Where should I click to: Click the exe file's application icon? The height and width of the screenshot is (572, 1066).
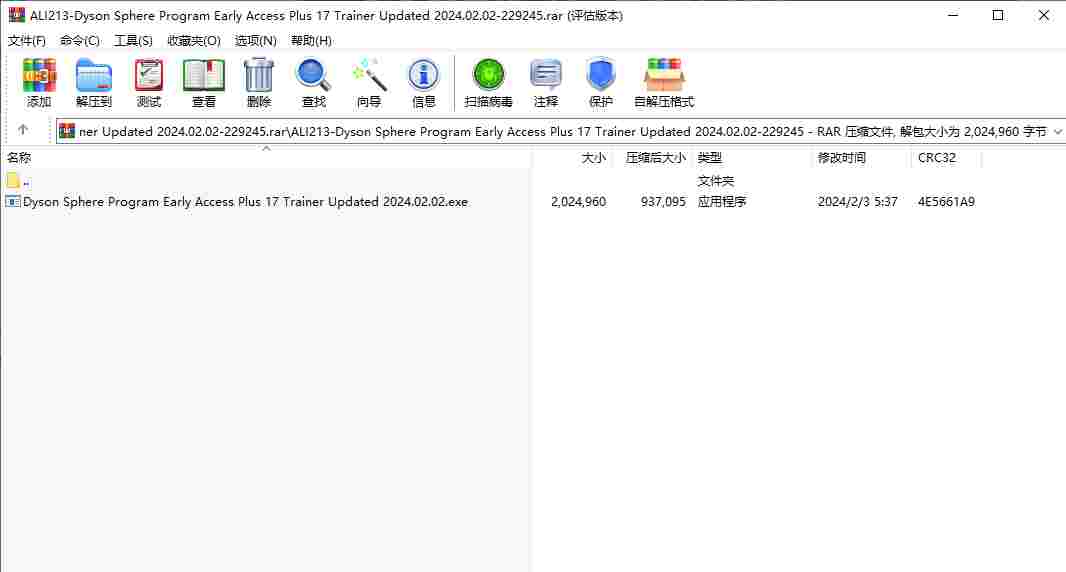click(x=12, y=201)
